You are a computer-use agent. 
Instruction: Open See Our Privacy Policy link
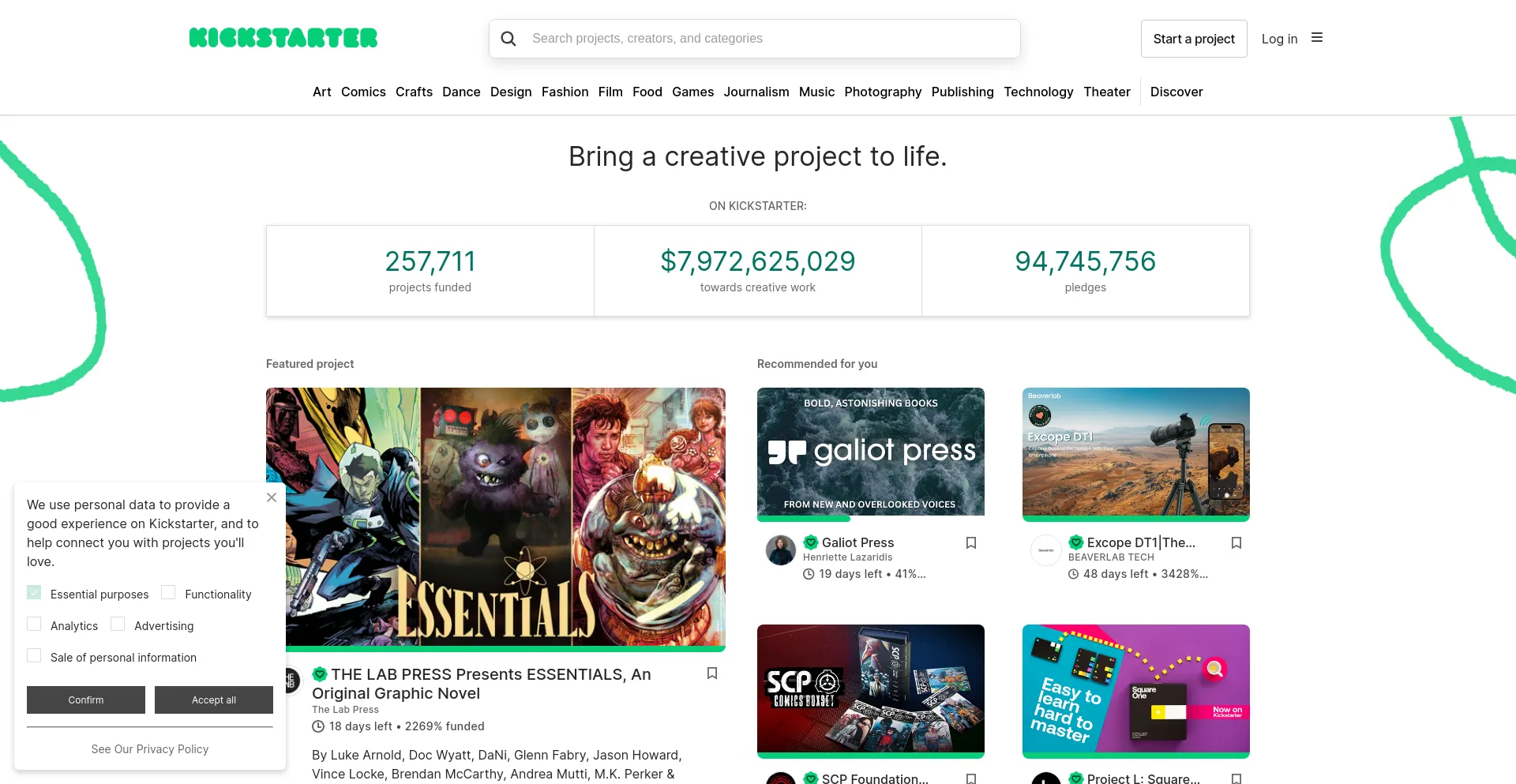(x=150, y=749)
